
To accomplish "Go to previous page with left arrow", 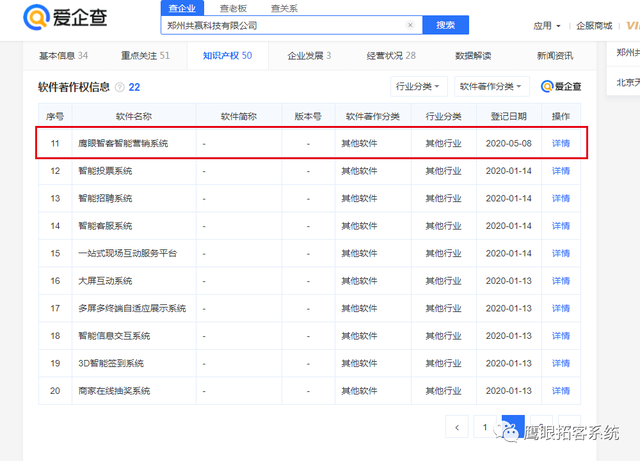I will coord(457,427).
